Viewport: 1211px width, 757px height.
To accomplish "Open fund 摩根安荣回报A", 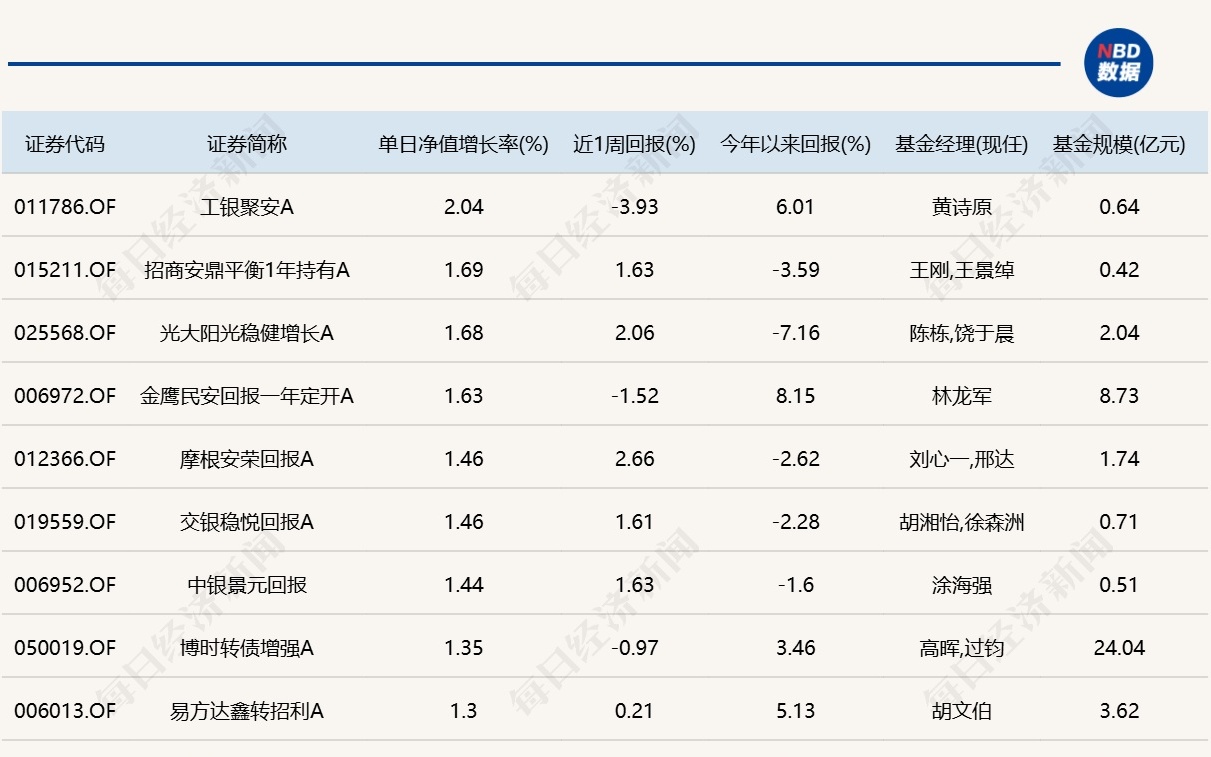I will [x=247, y=459].
